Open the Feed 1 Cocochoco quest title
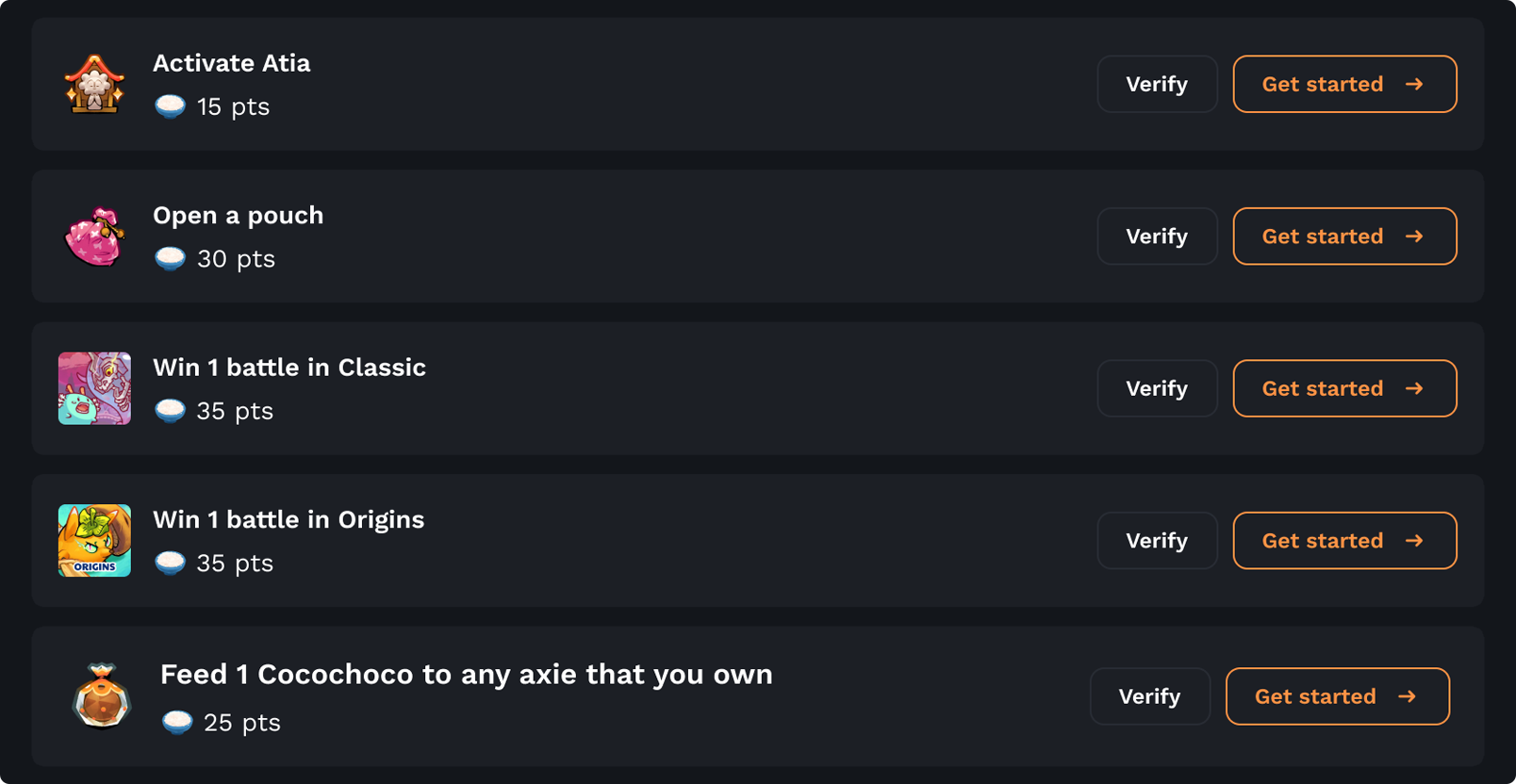 point(467,675)
